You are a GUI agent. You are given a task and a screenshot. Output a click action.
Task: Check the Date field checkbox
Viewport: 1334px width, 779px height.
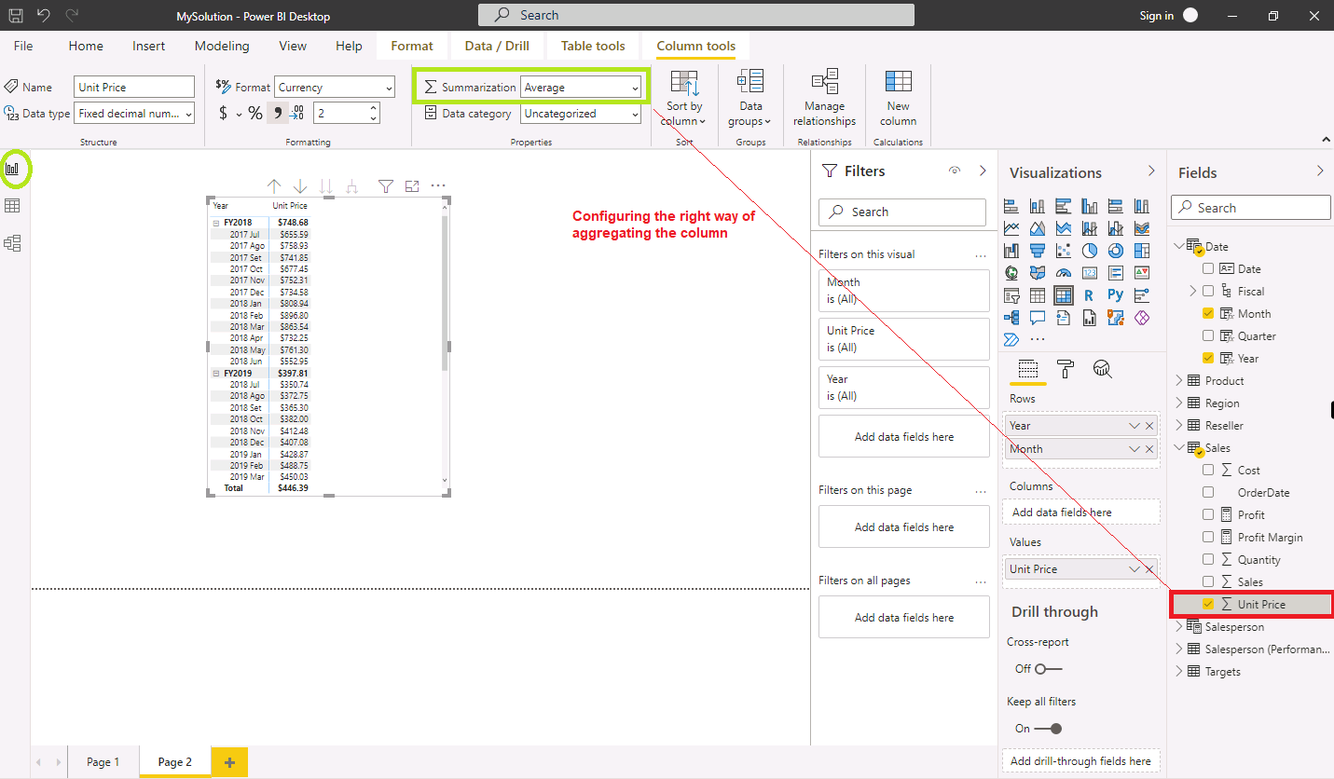(1208, 269)
